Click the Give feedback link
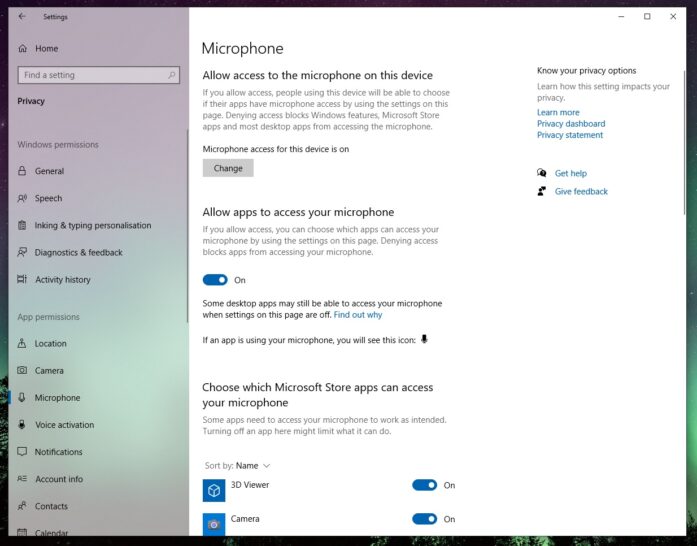697x546 pixels. tap(581, 191)
